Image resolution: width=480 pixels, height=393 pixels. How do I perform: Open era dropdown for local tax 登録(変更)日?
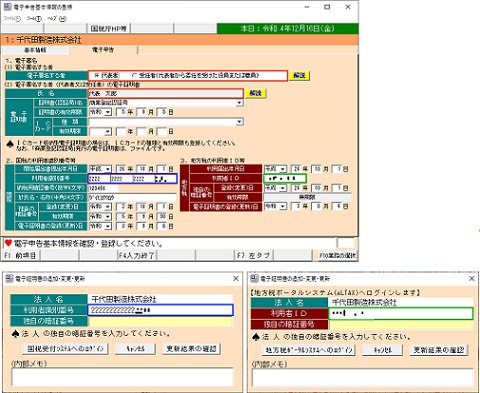point(283,188)
